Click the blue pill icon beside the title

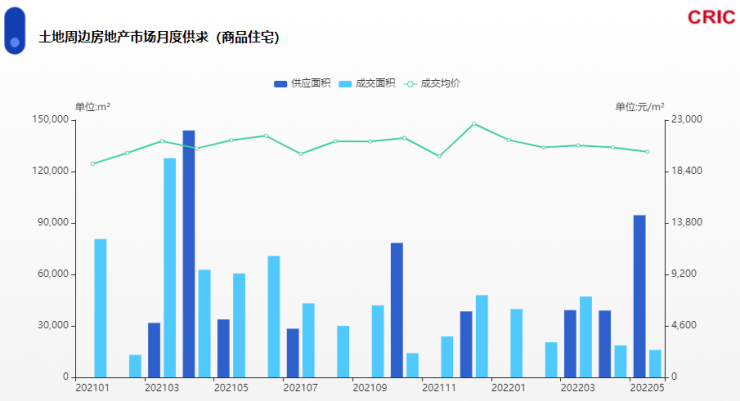point(15,31)
